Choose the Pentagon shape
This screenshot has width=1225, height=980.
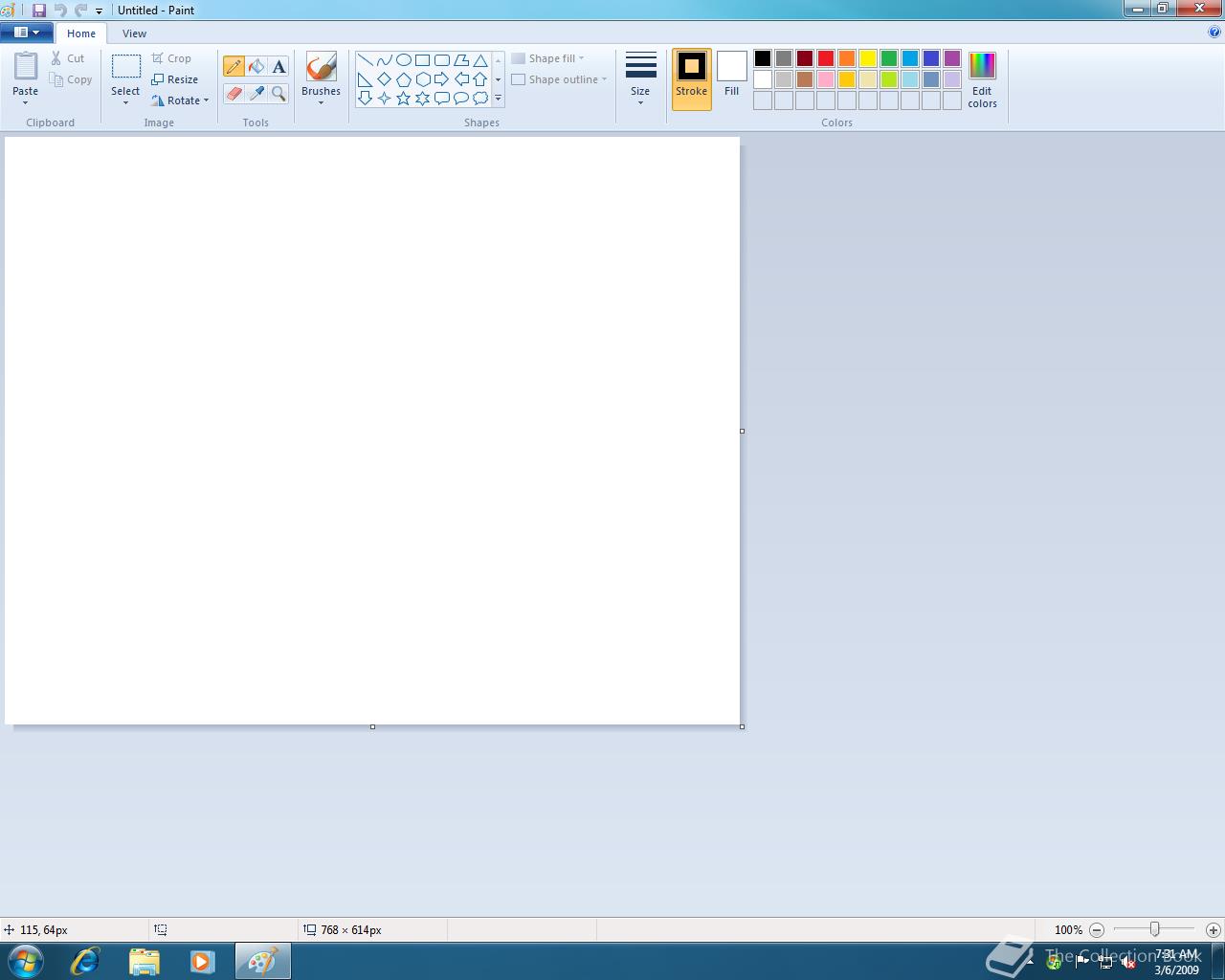point(403,79)
